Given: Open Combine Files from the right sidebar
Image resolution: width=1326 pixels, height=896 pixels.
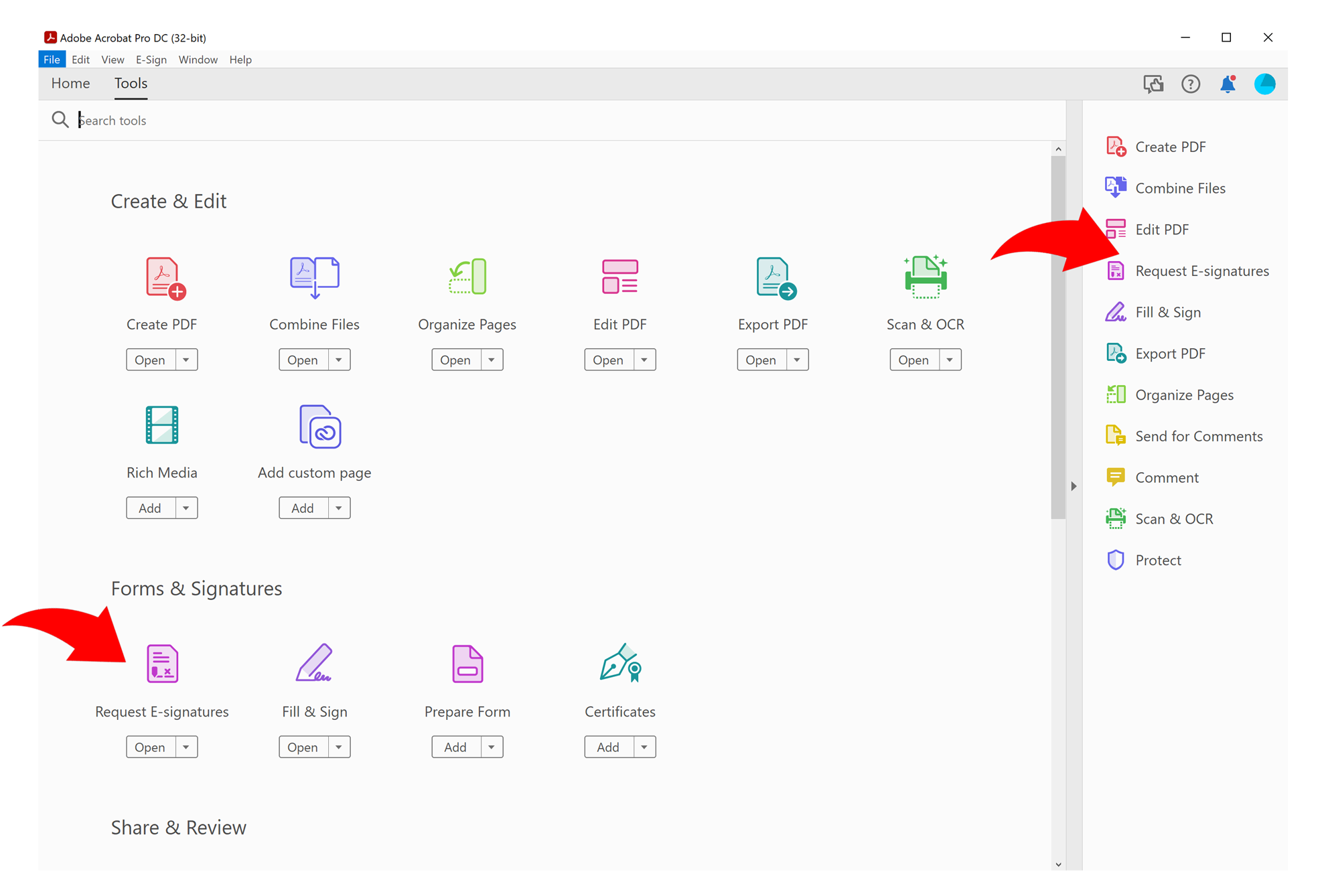Looking at the screenshot, I should (1166, 188).
